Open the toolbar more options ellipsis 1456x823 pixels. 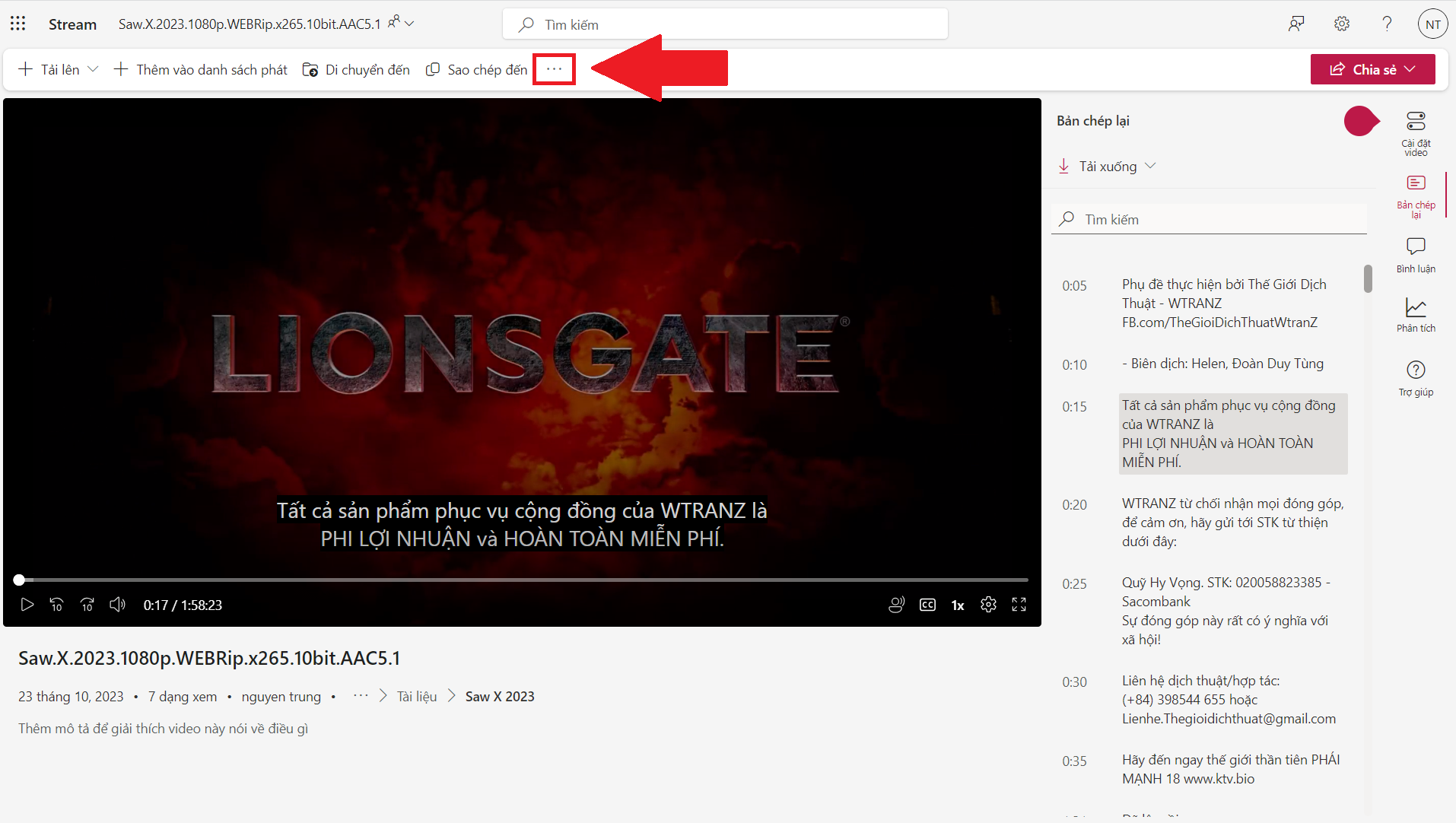554,69
